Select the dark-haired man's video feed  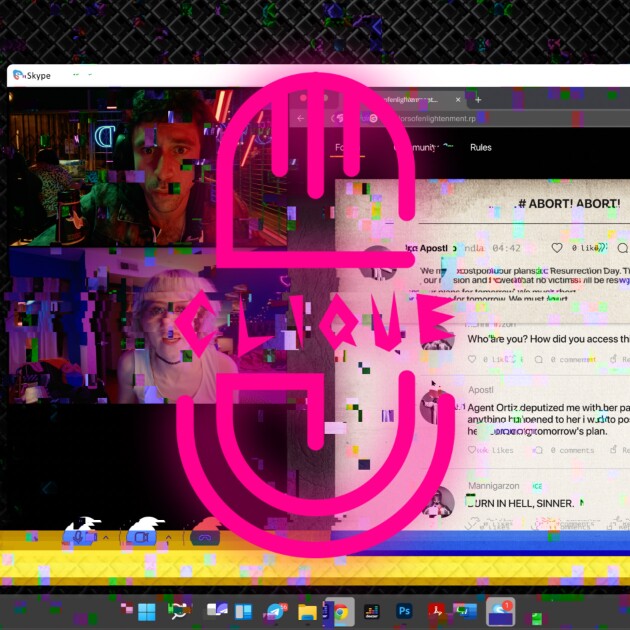(x=147, y=168)
